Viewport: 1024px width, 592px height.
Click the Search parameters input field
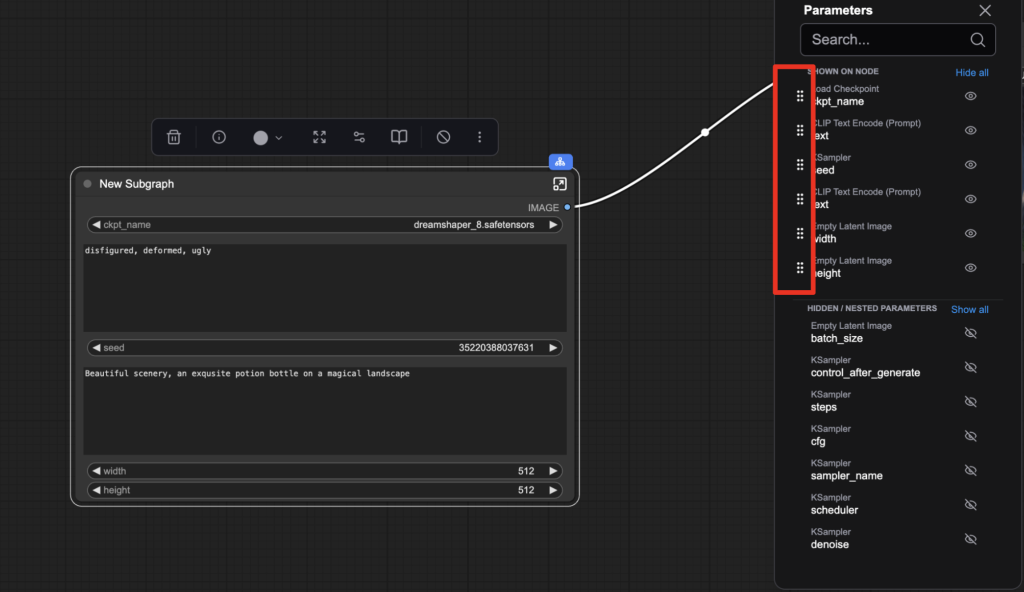(x=887, y=40)
